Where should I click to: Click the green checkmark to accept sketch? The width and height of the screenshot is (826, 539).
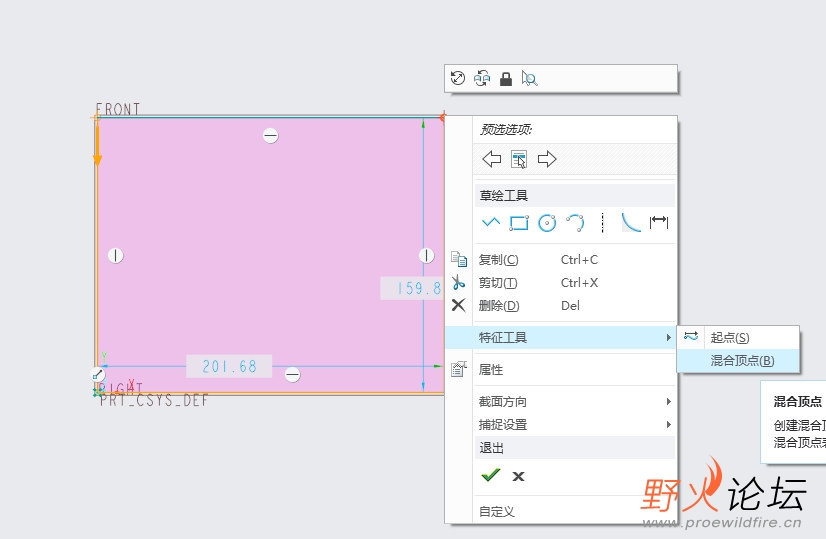[490, 475]
